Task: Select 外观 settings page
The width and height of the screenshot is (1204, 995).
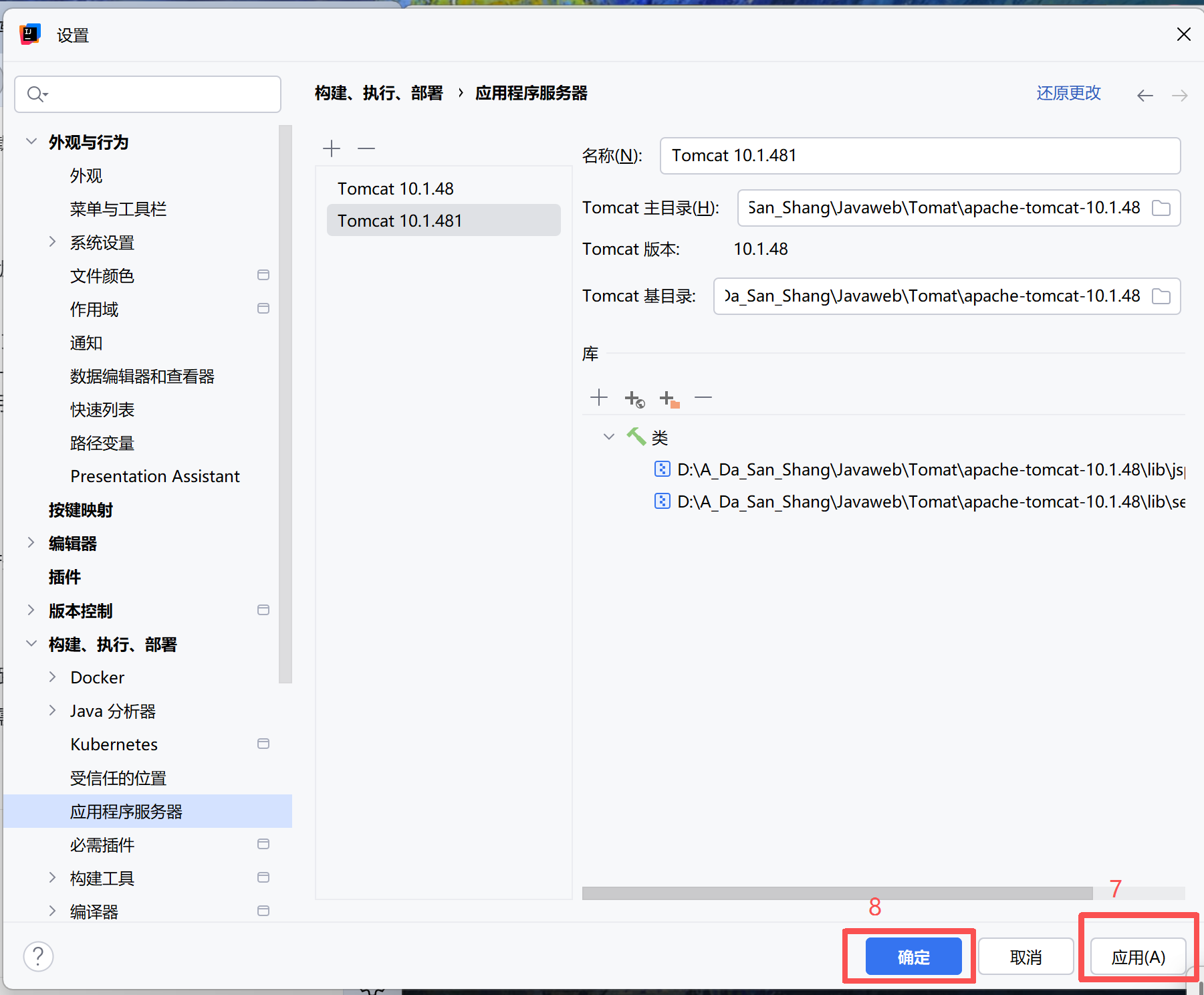Action: (86, 176)
